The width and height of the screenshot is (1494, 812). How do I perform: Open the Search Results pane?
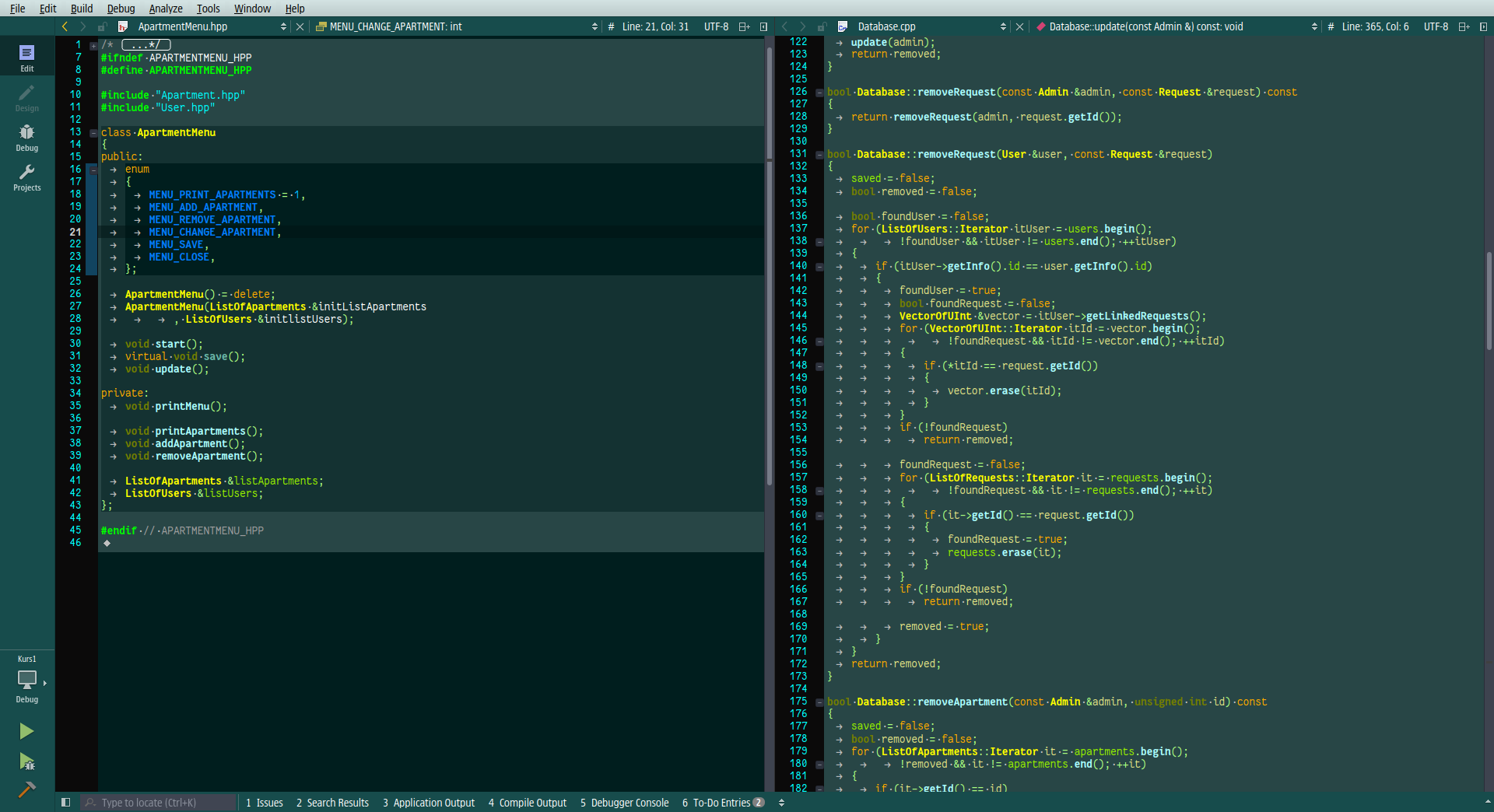click(332, 803)
